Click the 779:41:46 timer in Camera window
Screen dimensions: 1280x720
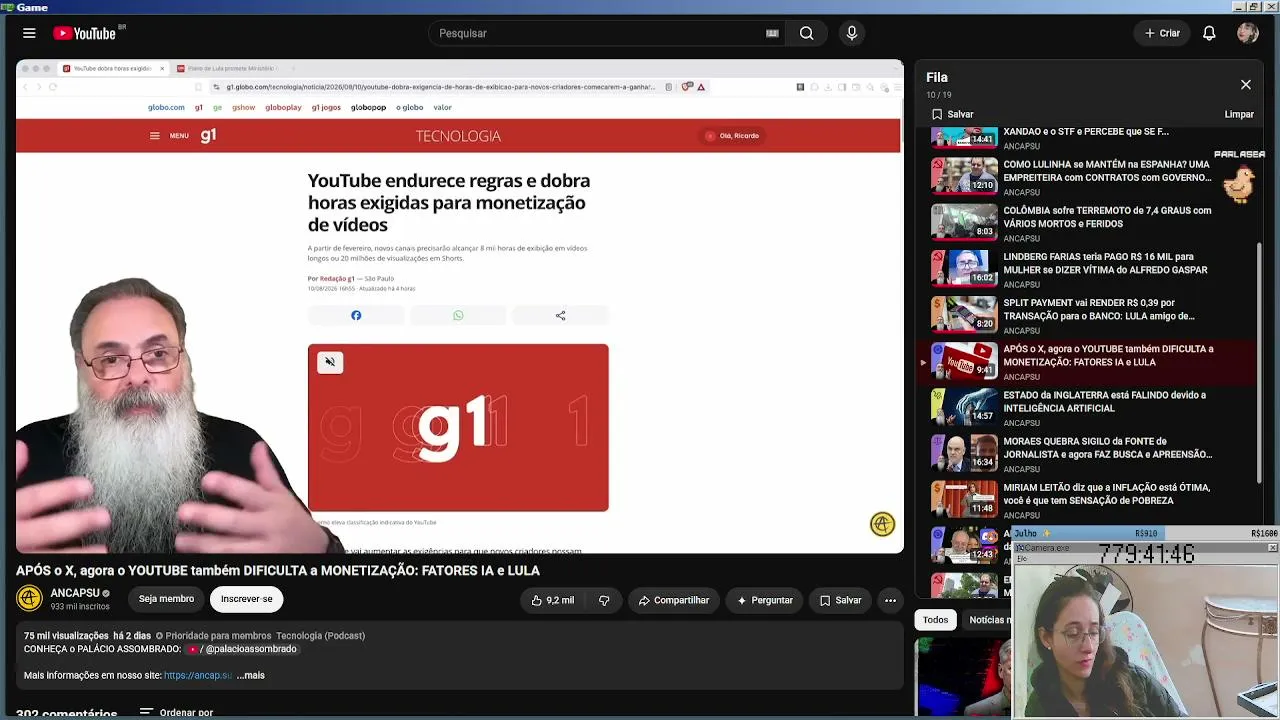pos(1146,554)
